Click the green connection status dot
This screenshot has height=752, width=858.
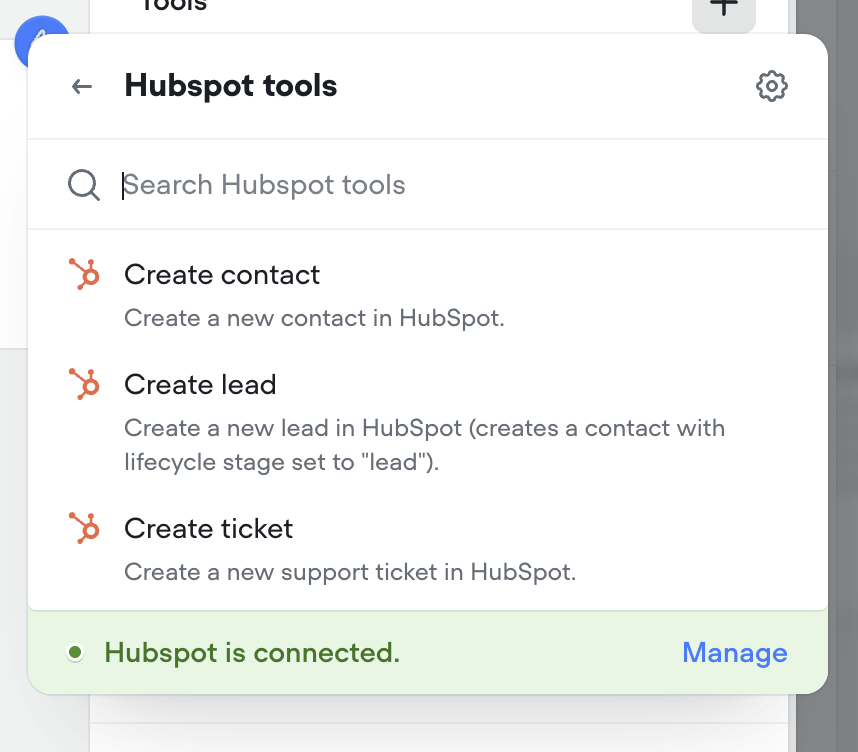[76, 652]
